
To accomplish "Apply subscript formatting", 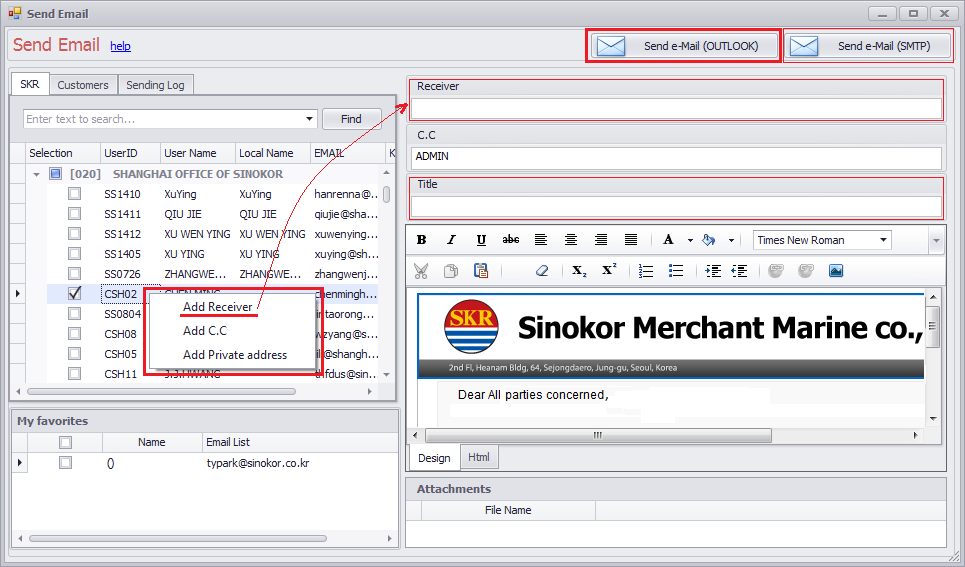I will [x=579, y=271].
